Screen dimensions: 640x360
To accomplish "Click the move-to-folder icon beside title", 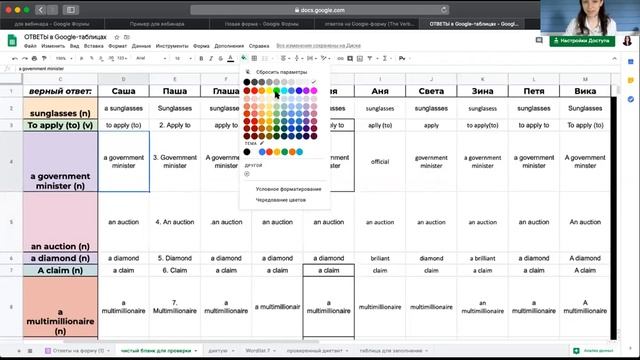I will (x=127, y=37).
